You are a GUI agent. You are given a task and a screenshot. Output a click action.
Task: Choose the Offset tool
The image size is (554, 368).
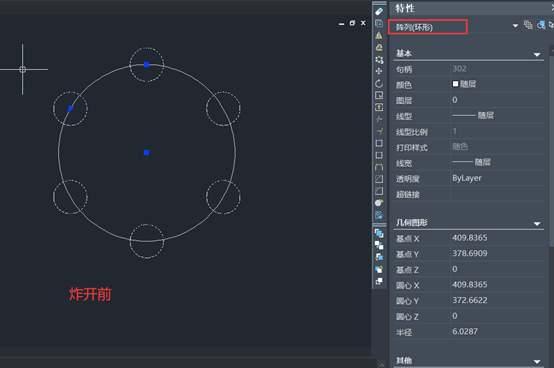[x=379, y=47]
